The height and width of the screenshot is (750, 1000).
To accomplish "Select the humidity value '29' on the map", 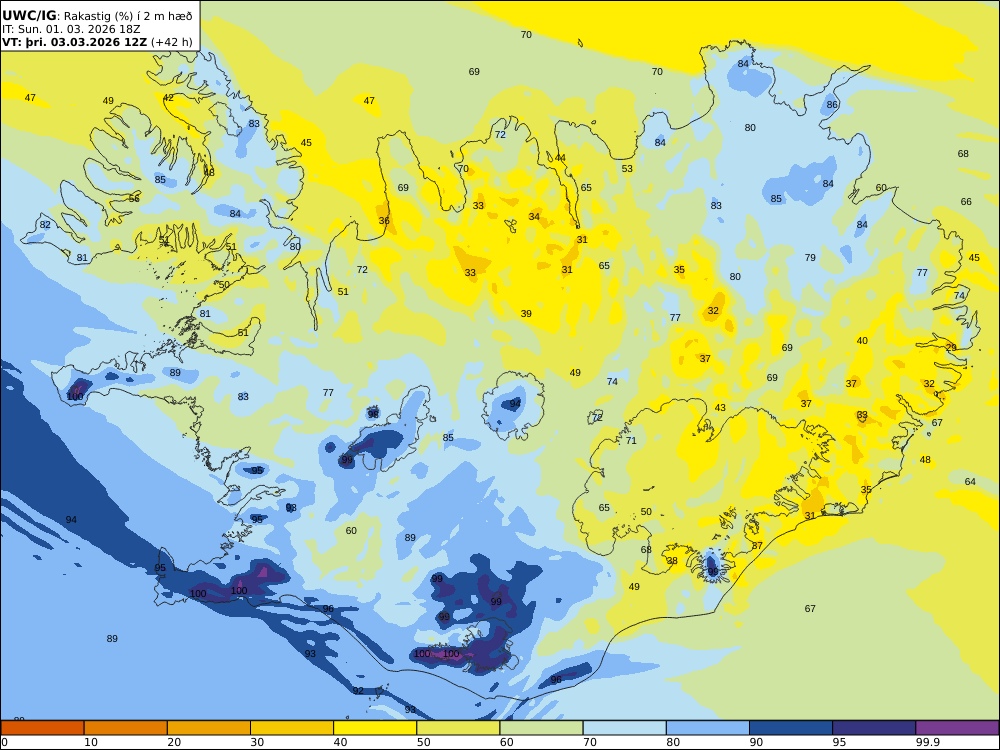I will pos(951,348).
